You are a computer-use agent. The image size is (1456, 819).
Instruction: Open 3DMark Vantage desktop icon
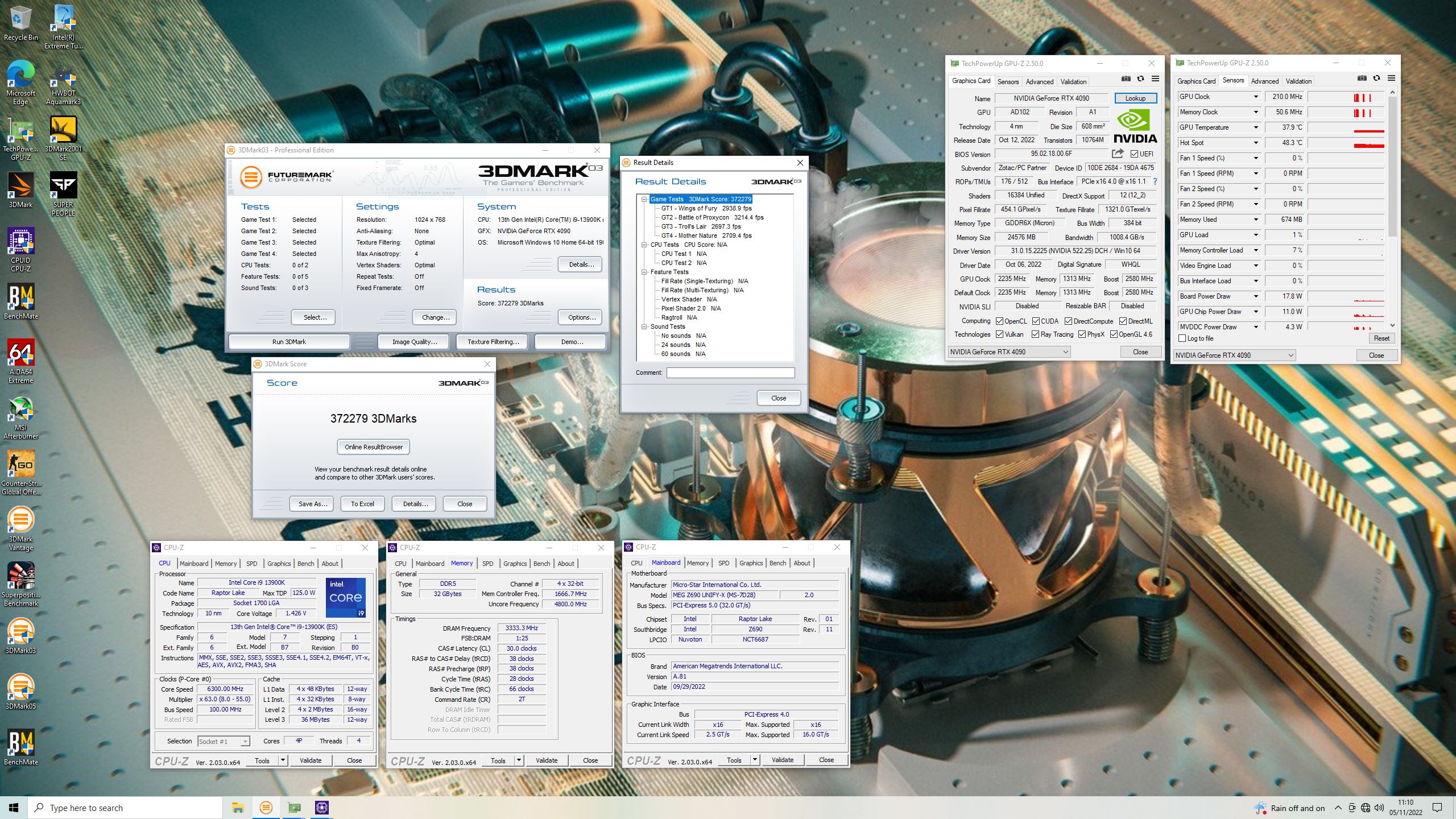pyautogui.click(x=20, y=528)
